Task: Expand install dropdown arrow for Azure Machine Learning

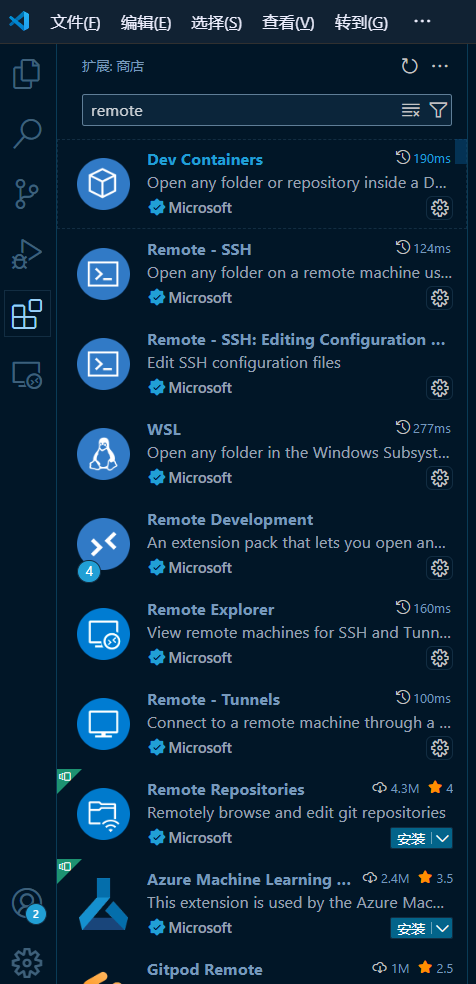Action: (443, 928)
